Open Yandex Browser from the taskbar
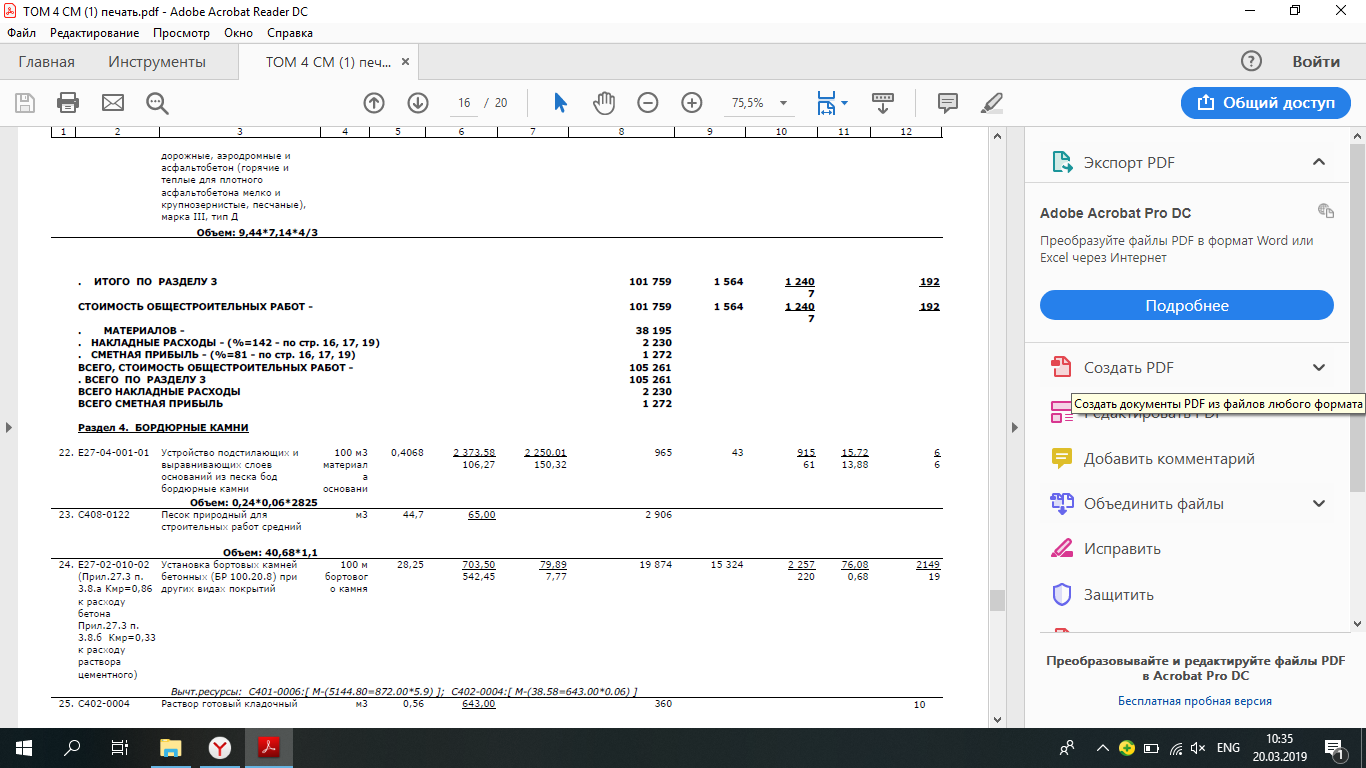This screenshot has height=768, width=1366. click(220, 747)
